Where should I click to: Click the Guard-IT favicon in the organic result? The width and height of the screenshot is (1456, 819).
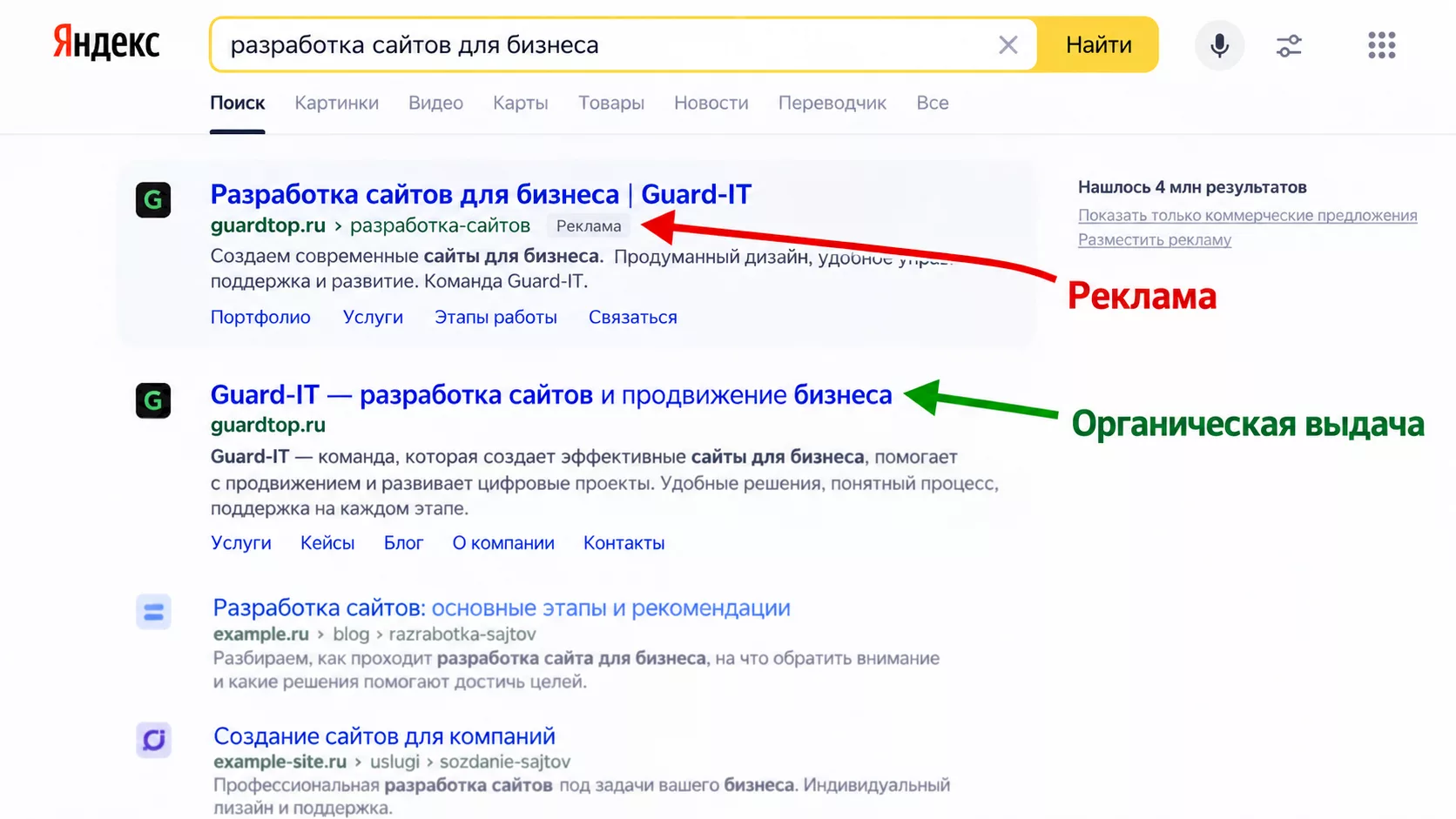click(x=153, y=400)
